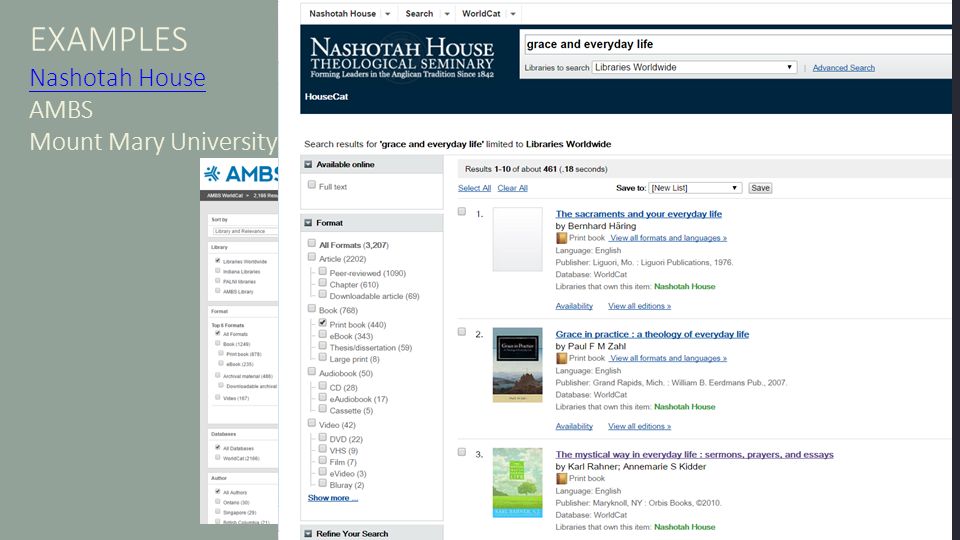Open View all editions for result 1
Image resolution: width=960 pixels, height=540 pixels.
tap(639, 306)
